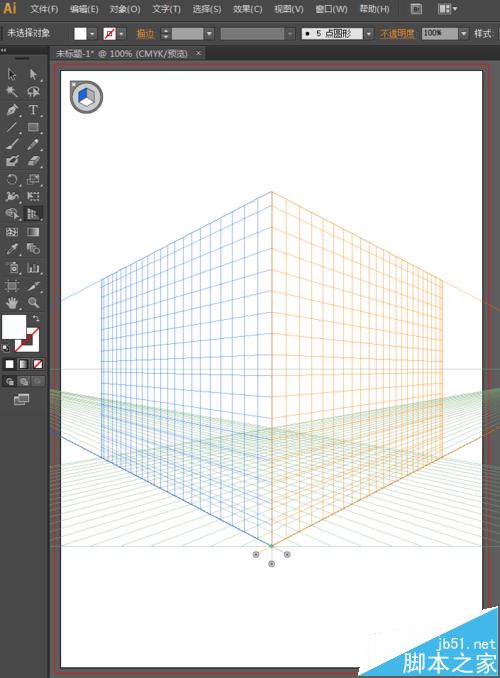Viewport: 500px width, 678px height.
Task: Click the 描边 stroke panel link
Action: coord(145,33)
